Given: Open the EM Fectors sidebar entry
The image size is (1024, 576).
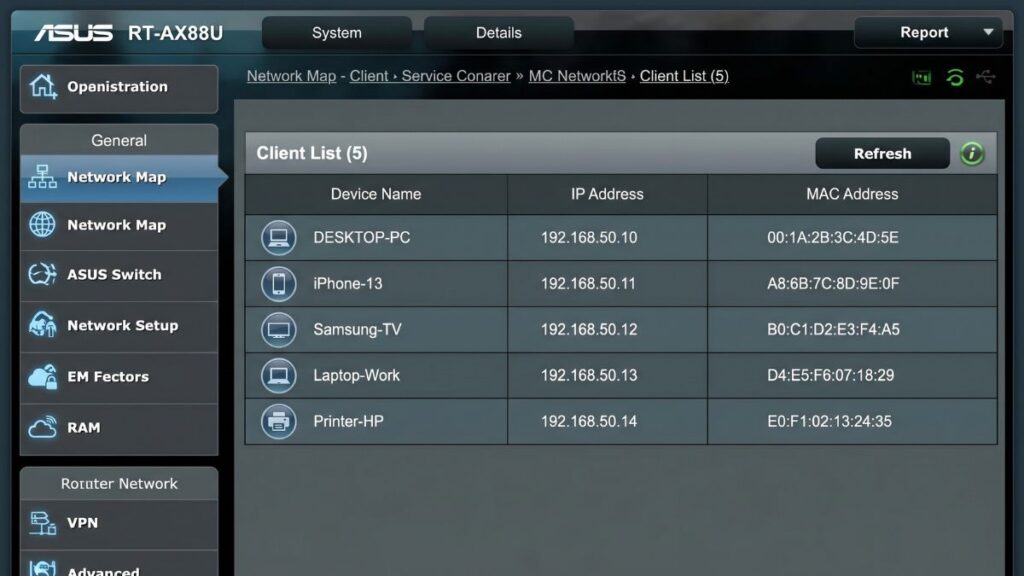Looking at the screenshot, I should point(119,377).
